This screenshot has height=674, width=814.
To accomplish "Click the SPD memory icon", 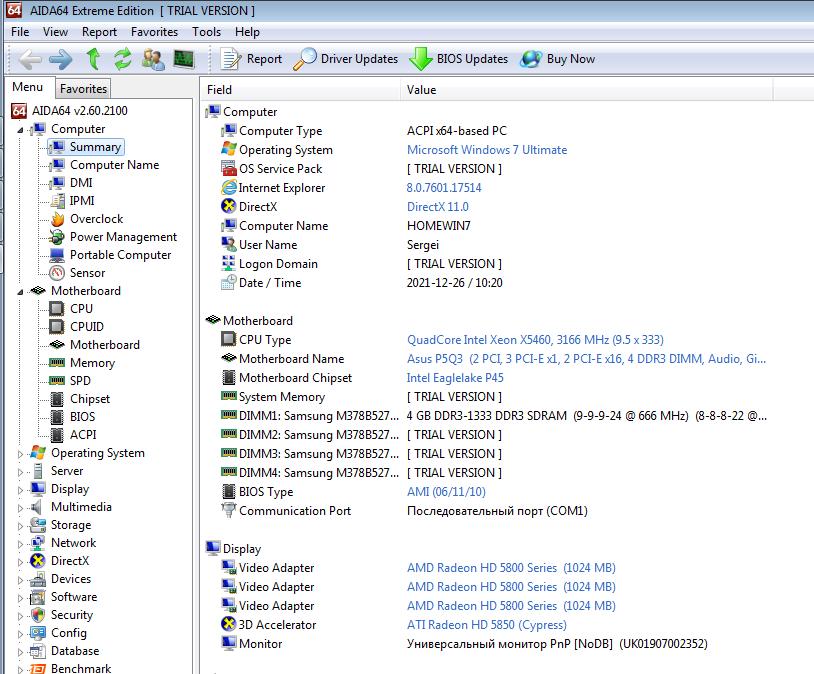I will tap(57, 381).
